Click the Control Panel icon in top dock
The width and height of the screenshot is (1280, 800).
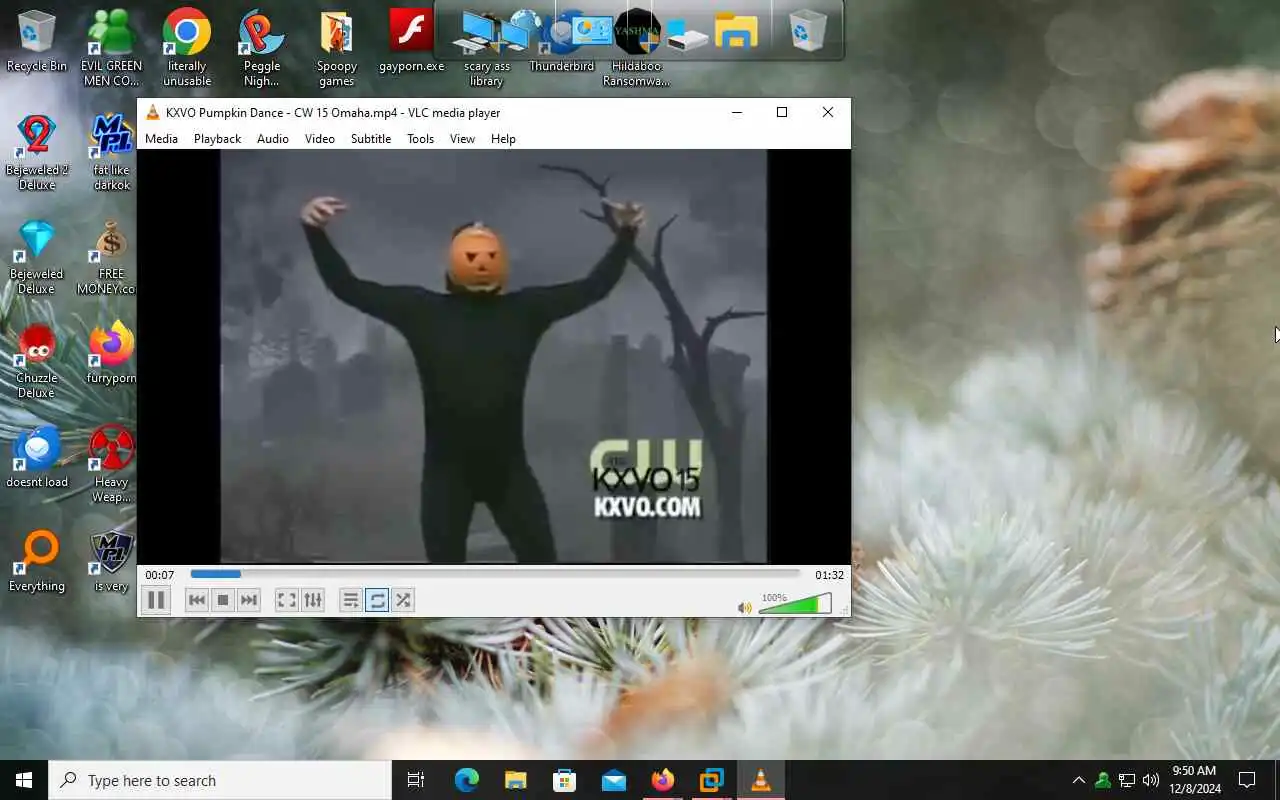click(x=591, y=30)
